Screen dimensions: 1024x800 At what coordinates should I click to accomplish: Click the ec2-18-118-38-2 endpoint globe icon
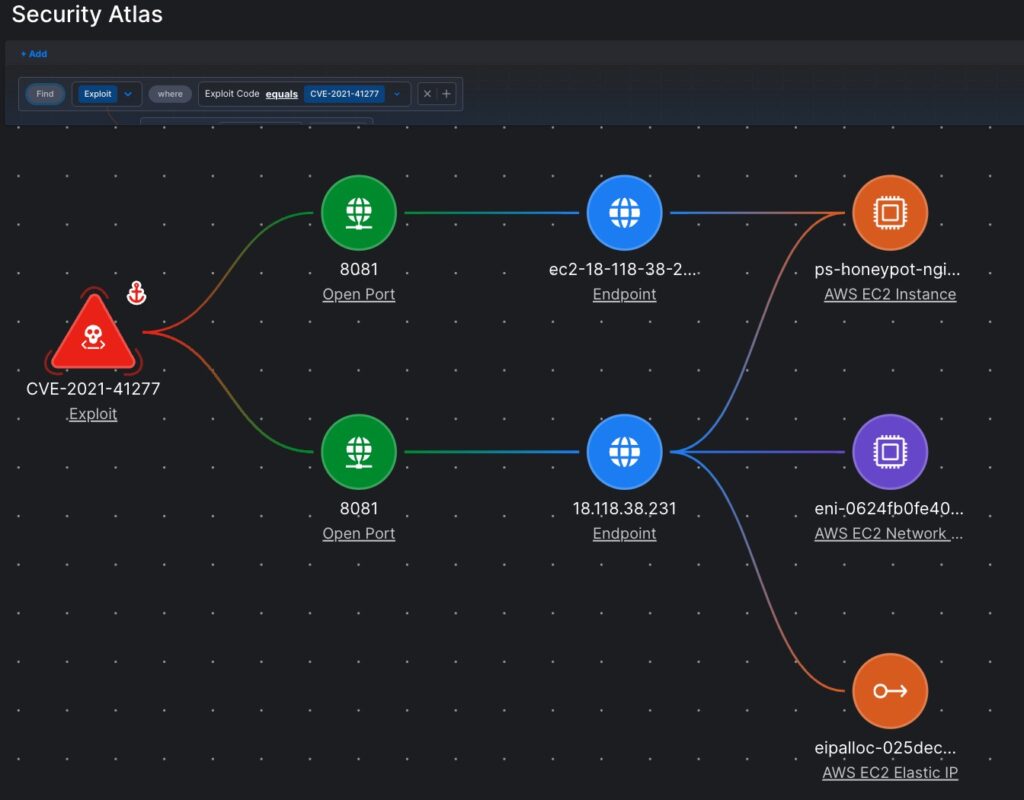click(x=625, y=213)
